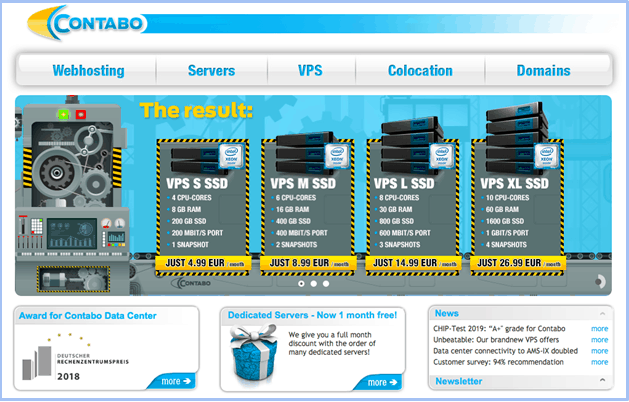This screenshot has height=402, width=629.
Task: Open the Domains menu
Action: click(543, 71)
